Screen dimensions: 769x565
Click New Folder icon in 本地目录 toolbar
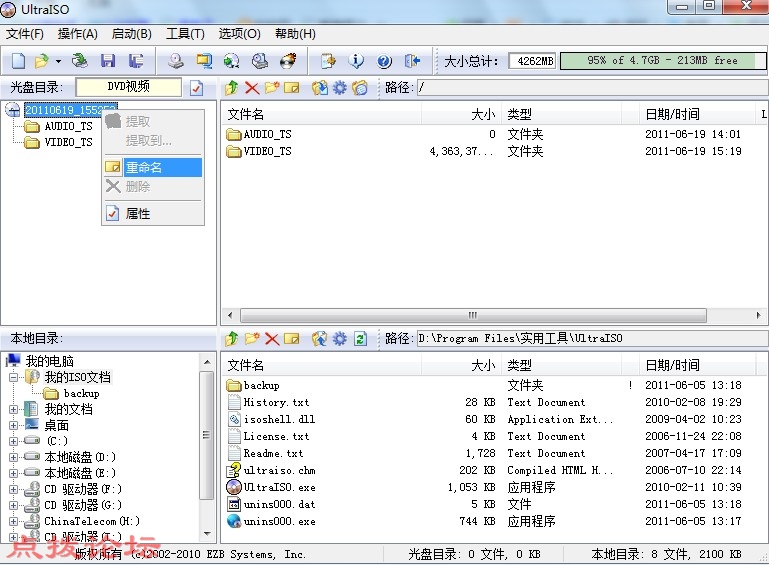point(252,338)
